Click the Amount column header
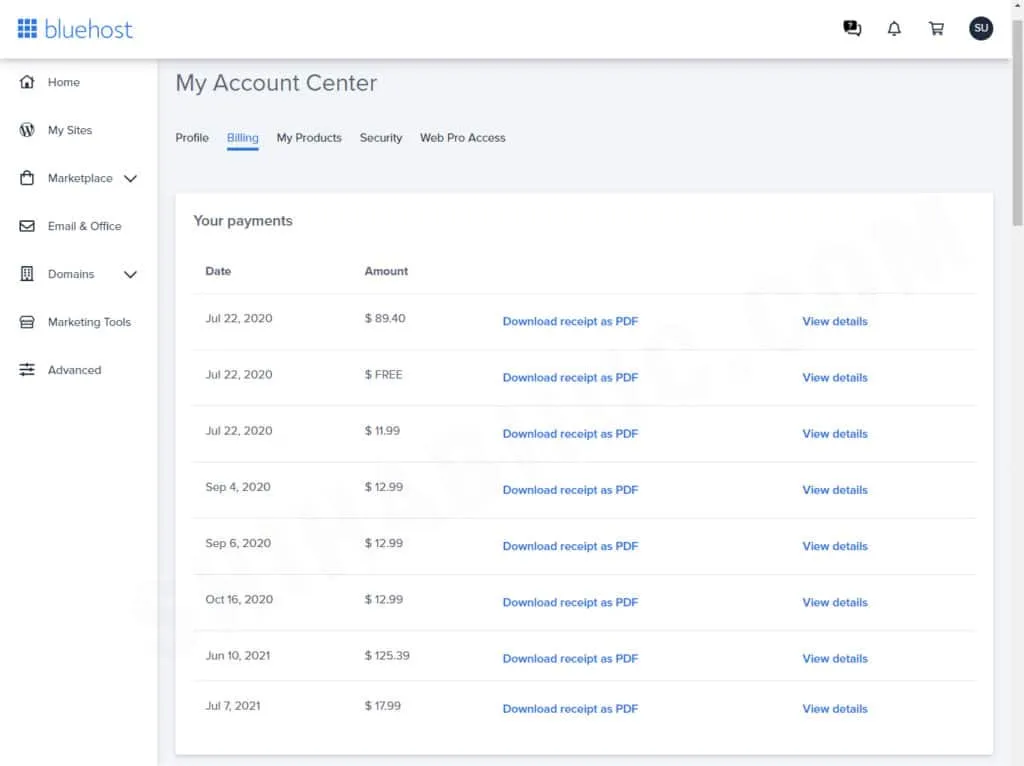The height and width of the screenshot is (766, 1024). point(386,271)
